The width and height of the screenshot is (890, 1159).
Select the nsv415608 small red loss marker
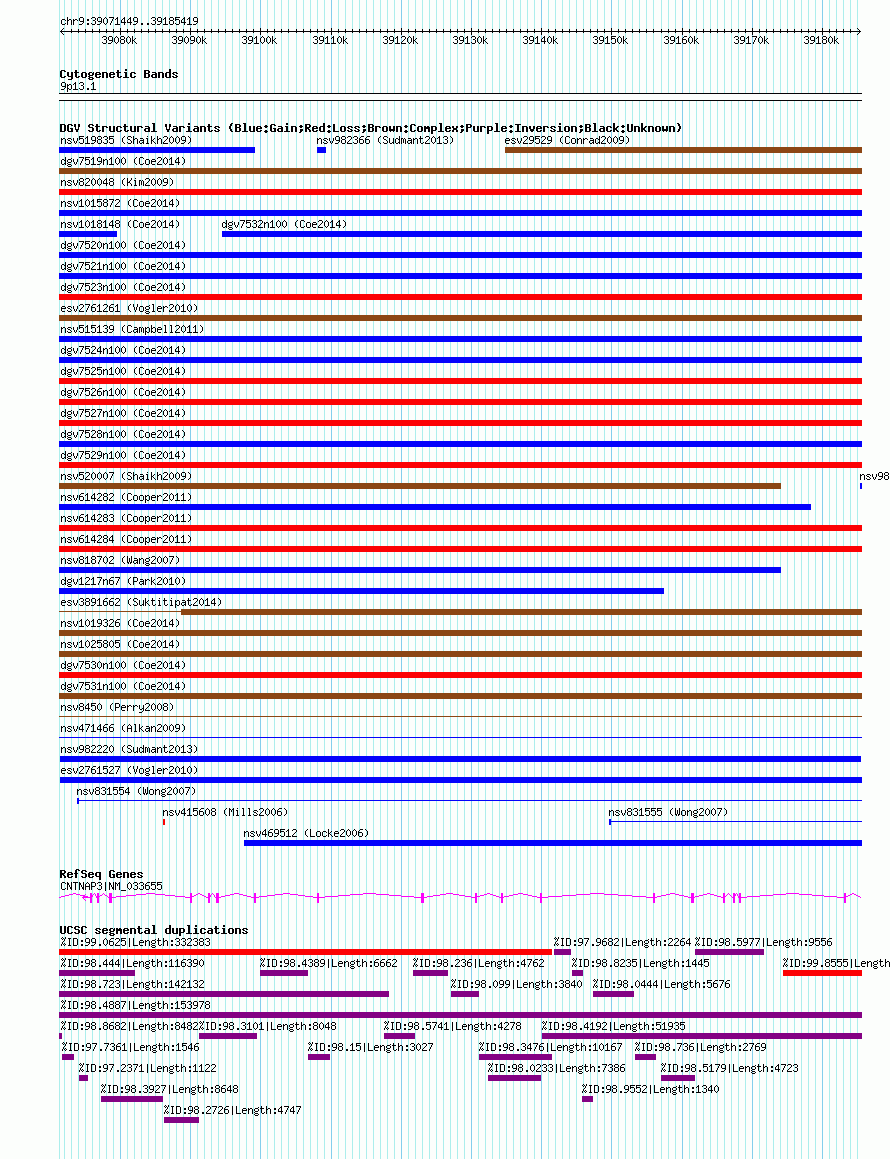pyautogui.click(x=164, y=822)
